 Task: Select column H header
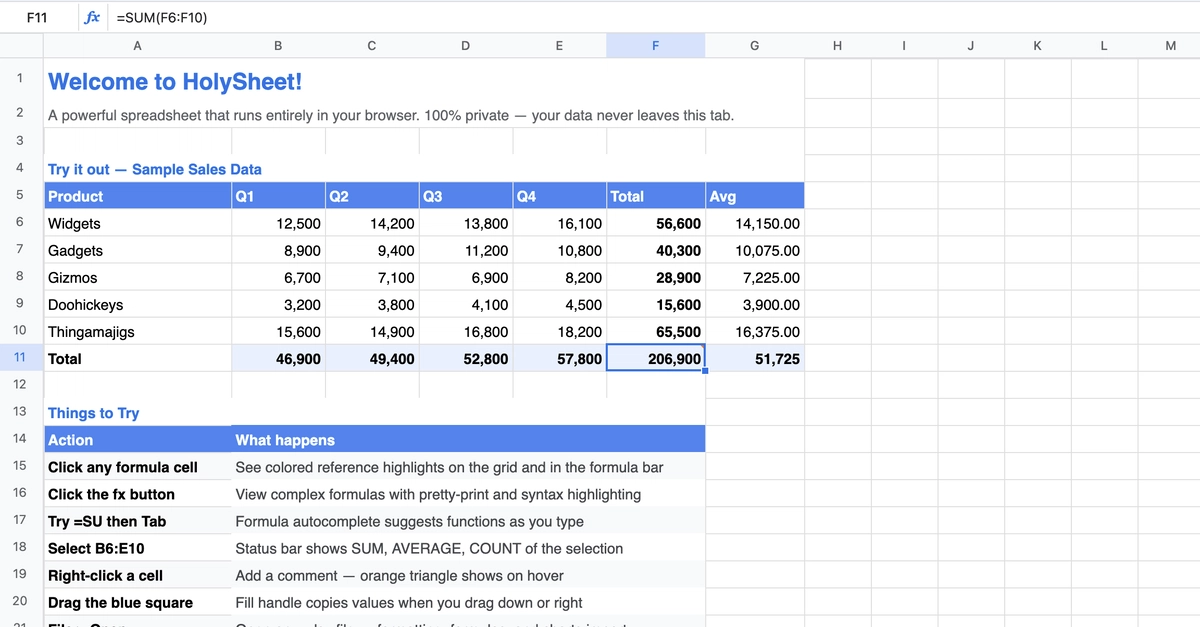tap(837, 45)
